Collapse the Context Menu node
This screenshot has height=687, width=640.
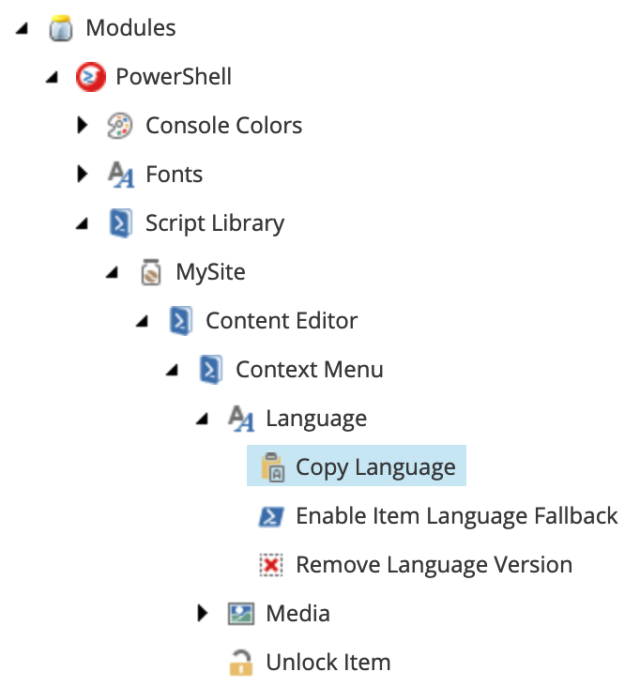pyautogui.click(x=172, y=371)
